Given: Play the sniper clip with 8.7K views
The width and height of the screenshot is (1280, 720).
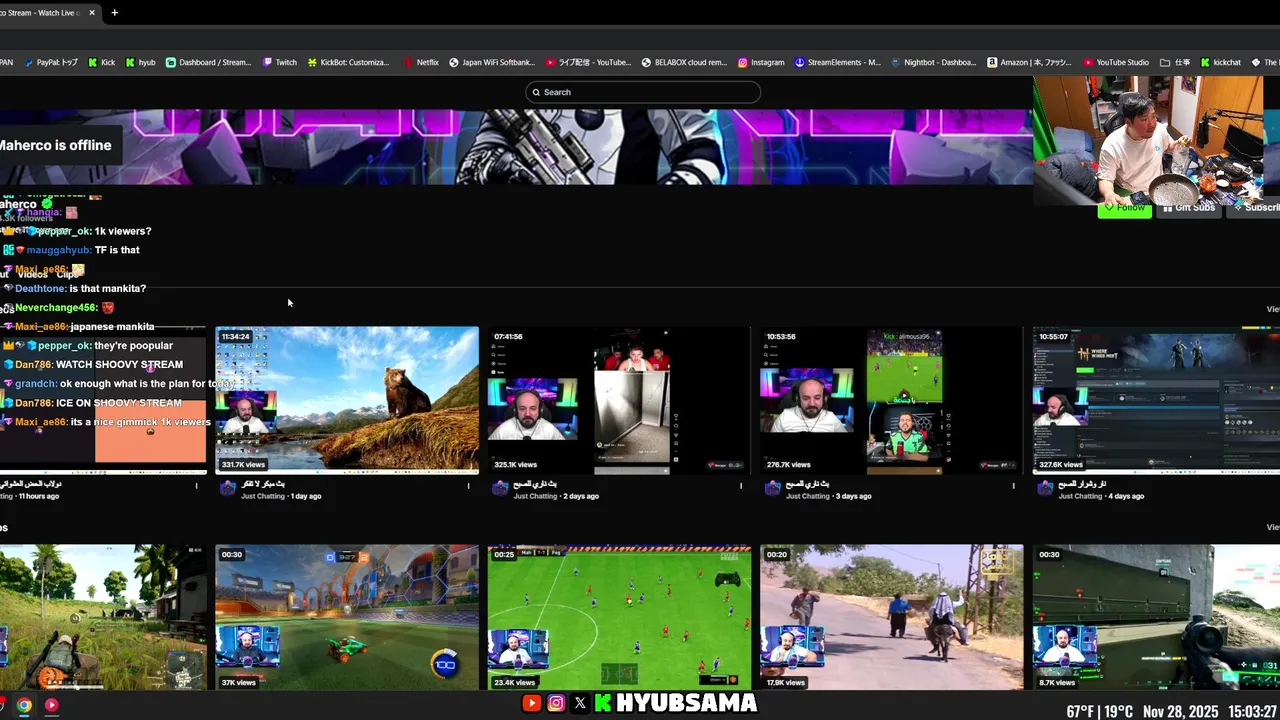Looking at the screenshot, I should pos(1156,617).
